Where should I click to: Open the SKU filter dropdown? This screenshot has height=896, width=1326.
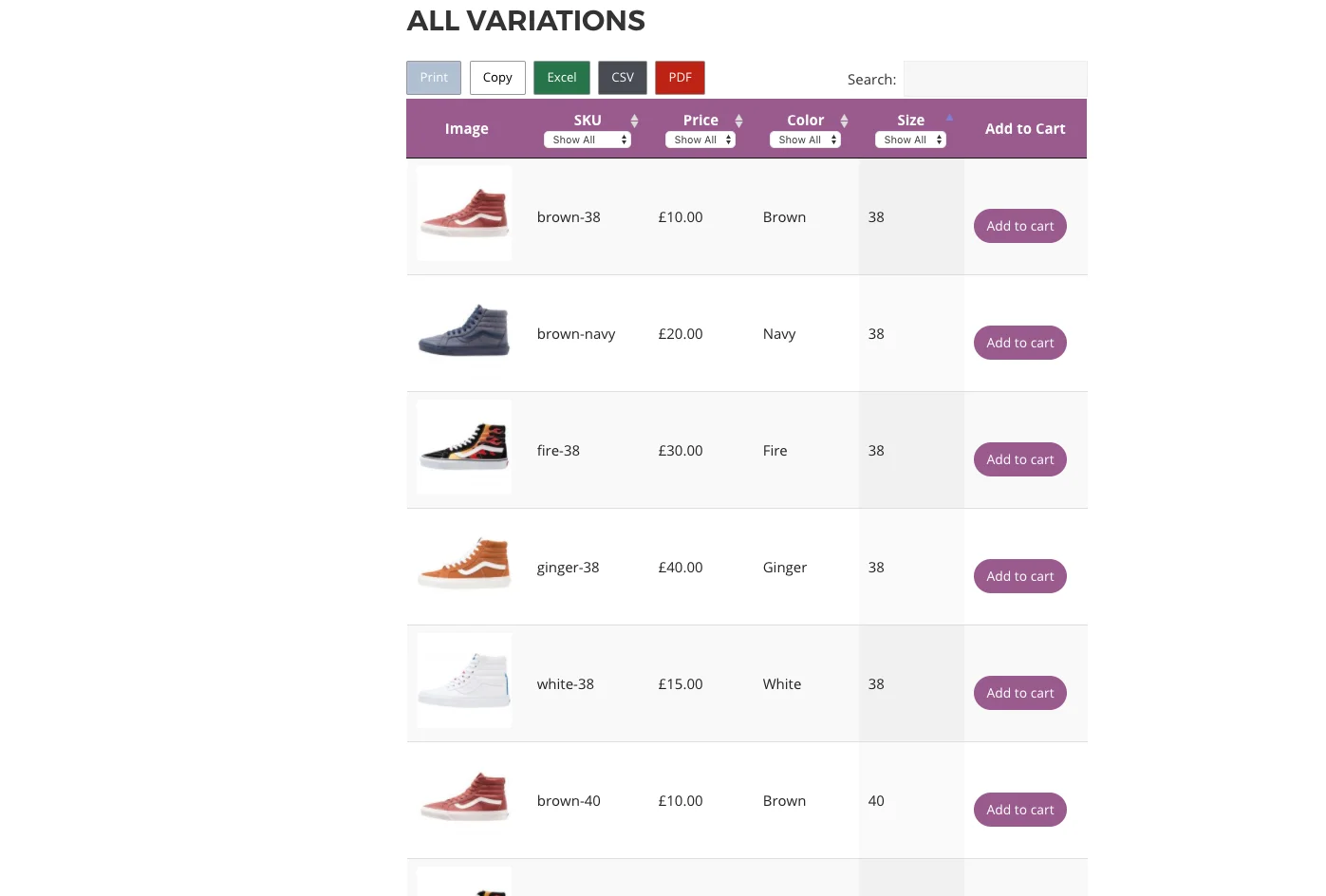point(587,139)
